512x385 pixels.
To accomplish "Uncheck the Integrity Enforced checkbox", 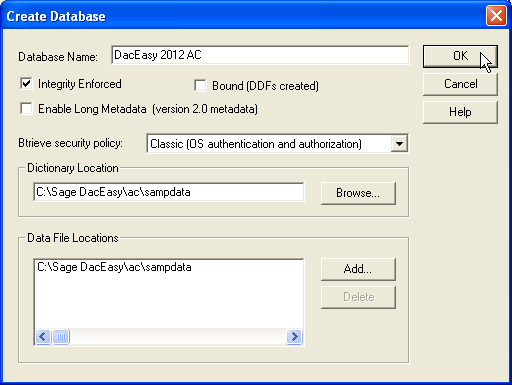I will 26,83.
